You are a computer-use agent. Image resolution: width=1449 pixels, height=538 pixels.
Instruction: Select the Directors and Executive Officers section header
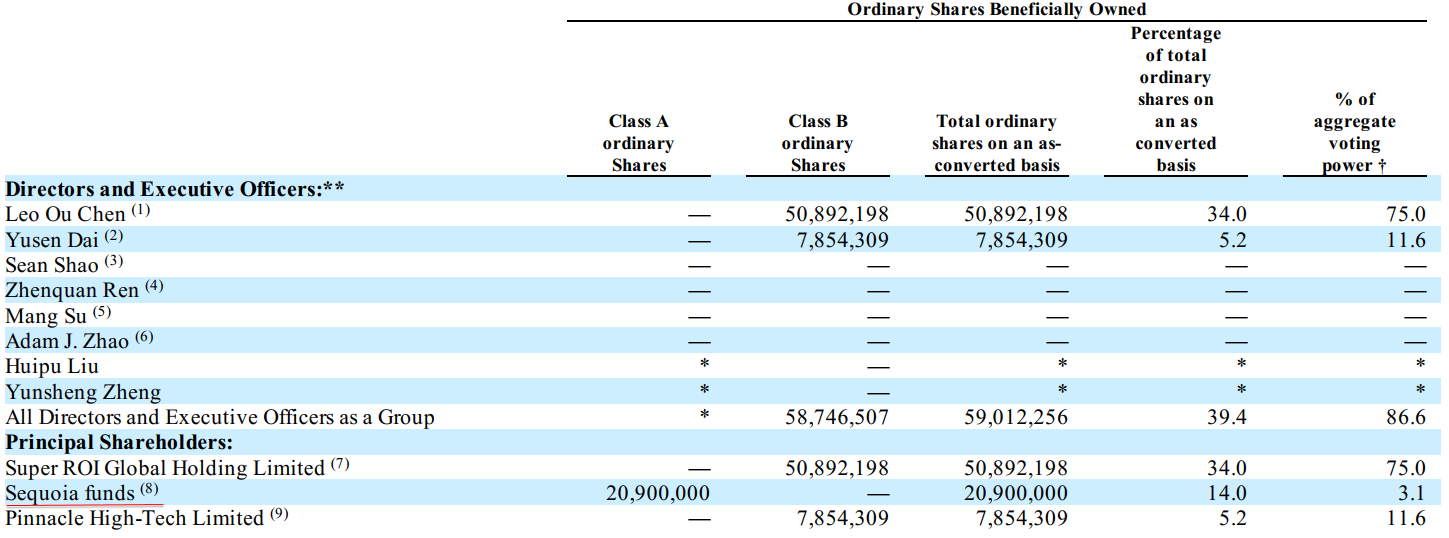pos(176,189)
